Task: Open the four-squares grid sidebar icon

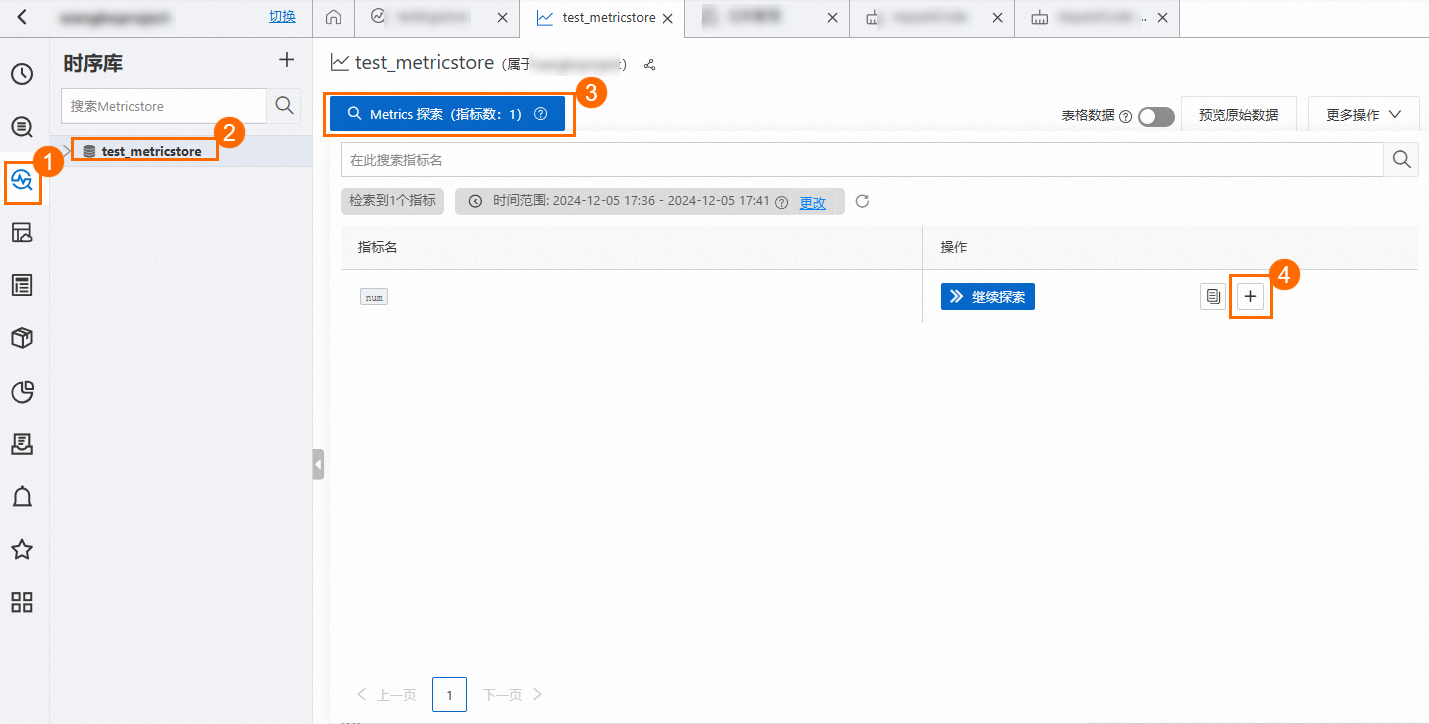Action: coord(22,602)
